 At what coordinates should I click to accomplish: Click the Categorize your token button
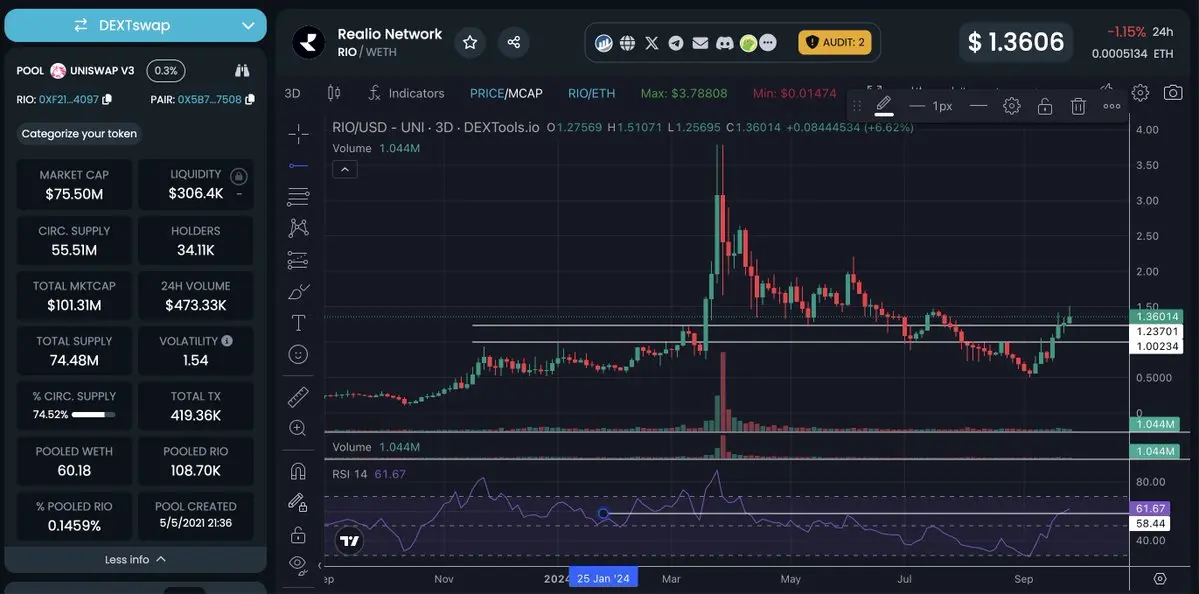[x=80, y=134]
